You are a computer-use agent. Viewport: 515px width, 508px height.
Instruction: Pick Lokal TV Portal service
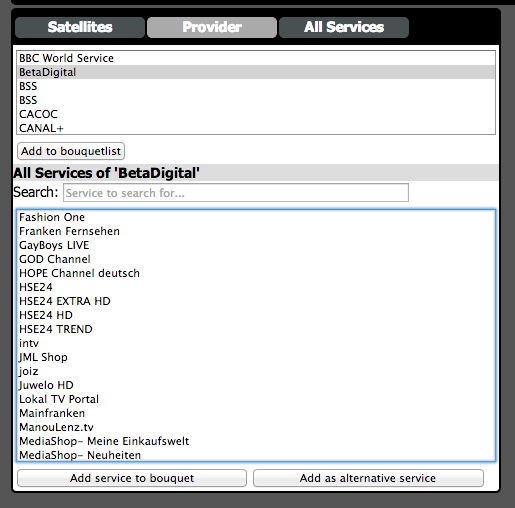(256, 399)
